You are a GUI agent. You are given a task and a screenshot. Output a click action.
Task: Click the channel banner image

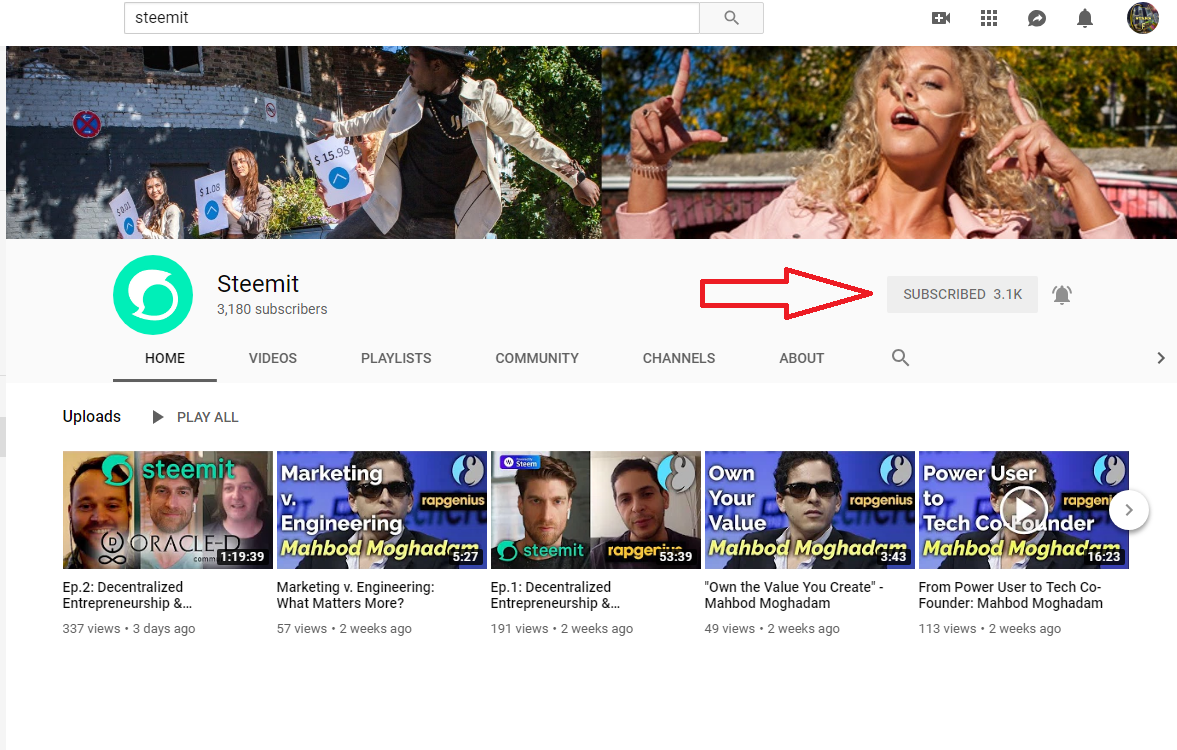(x=592, y=143)
